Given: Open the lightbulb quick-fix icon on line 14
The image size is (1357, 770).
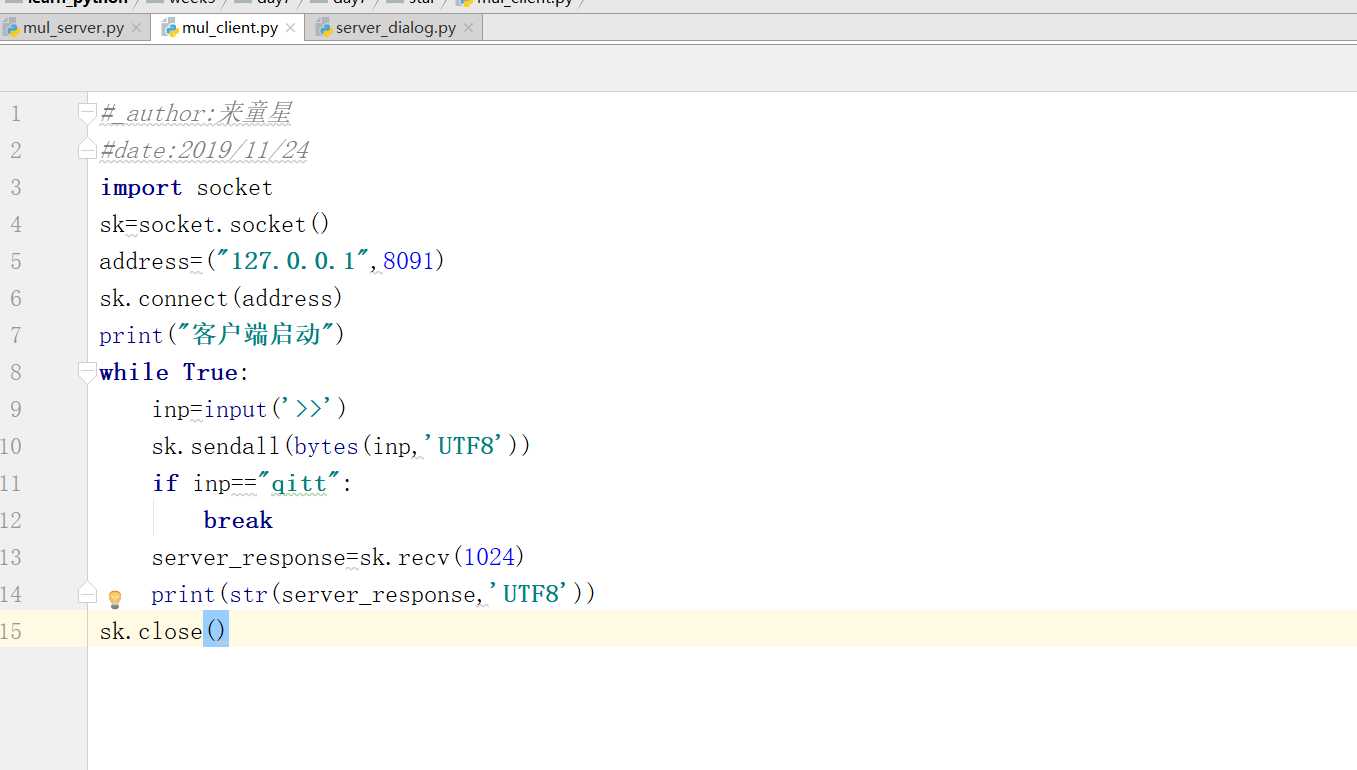Looking at the screenshot, I should [115, 598].
